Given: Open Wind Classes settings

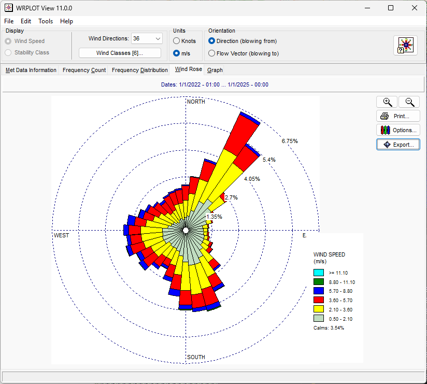Looking at the screenshot, I should 120,53.
